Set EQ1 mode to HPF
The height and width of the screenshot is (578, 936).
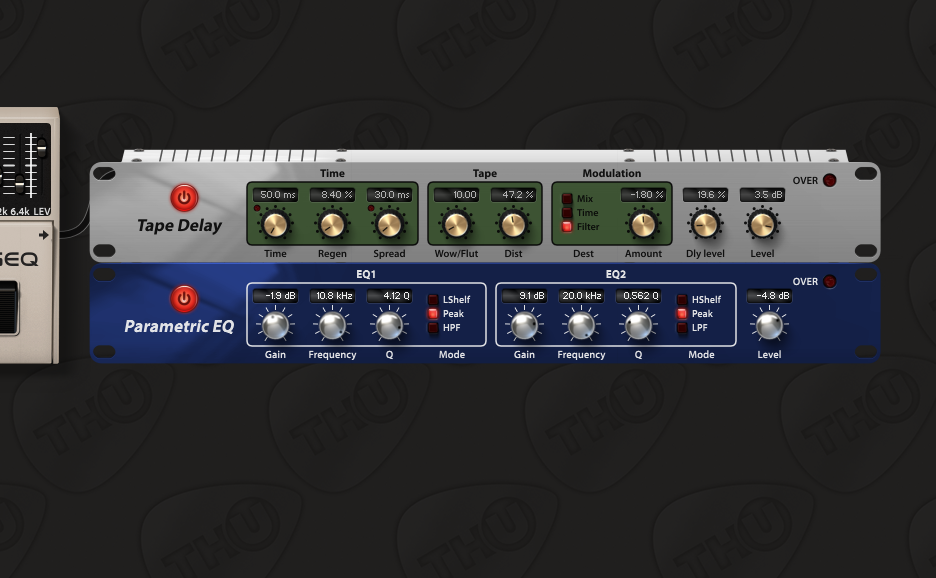(x=433, y=328)
